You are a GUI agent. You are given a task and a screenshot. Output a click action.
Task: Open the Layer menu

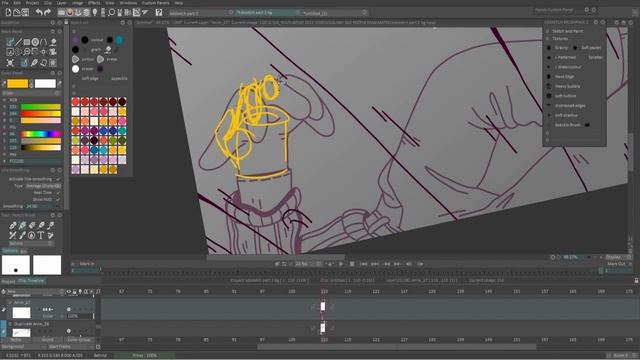click(x=61, y=3)
